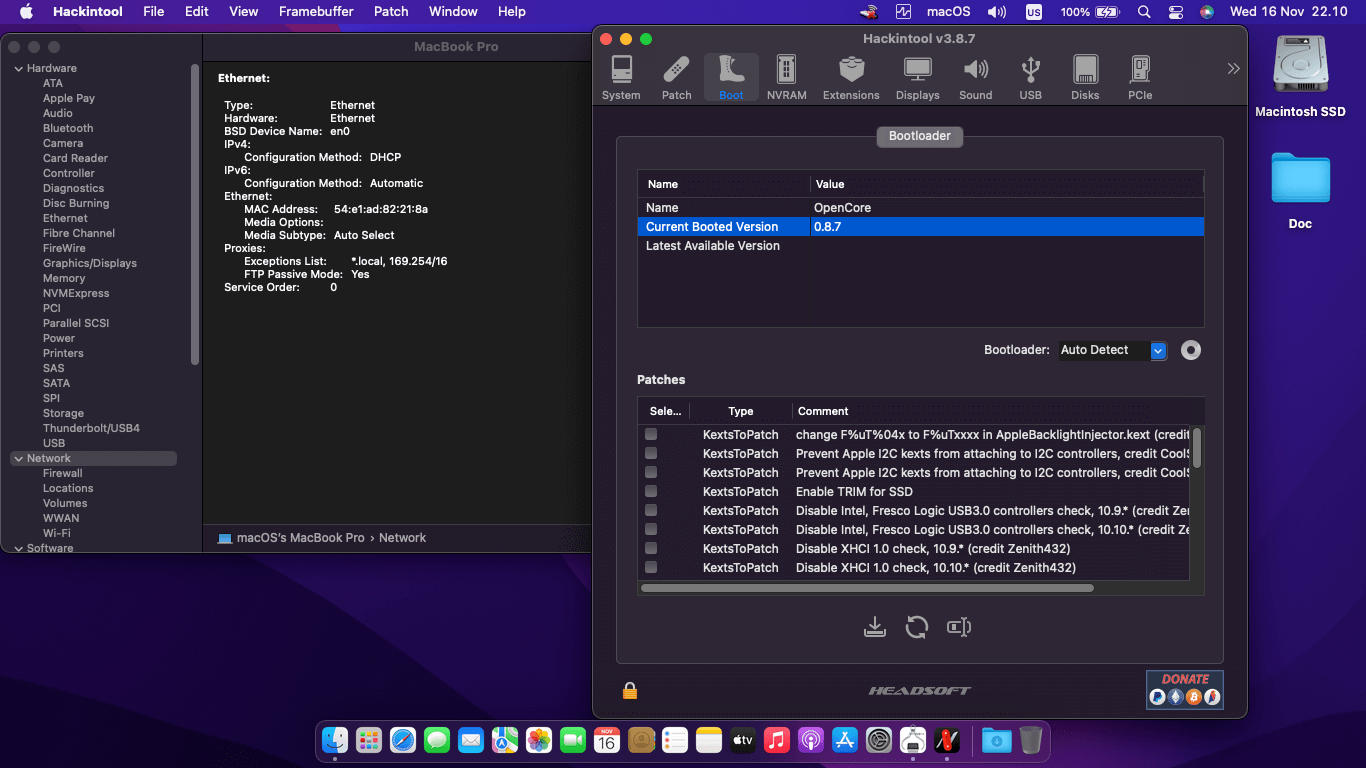
Task: Select Graphics/Displays in the sidebar
Action: point(90,263)
